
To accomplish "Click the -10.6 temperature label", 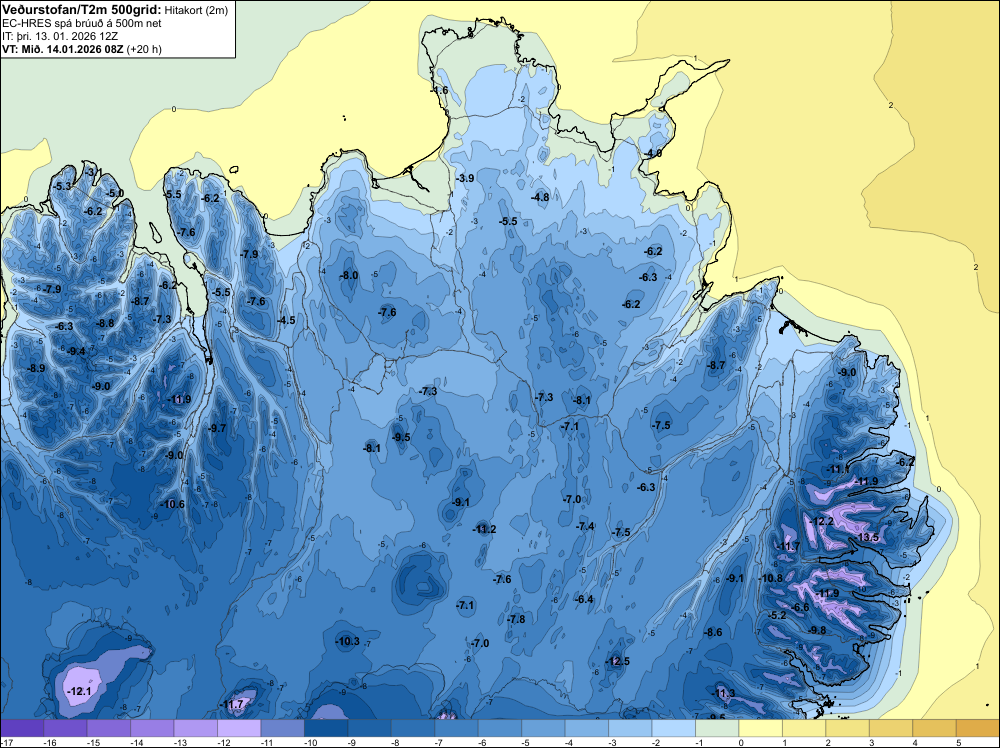I will tap(172, 504).
